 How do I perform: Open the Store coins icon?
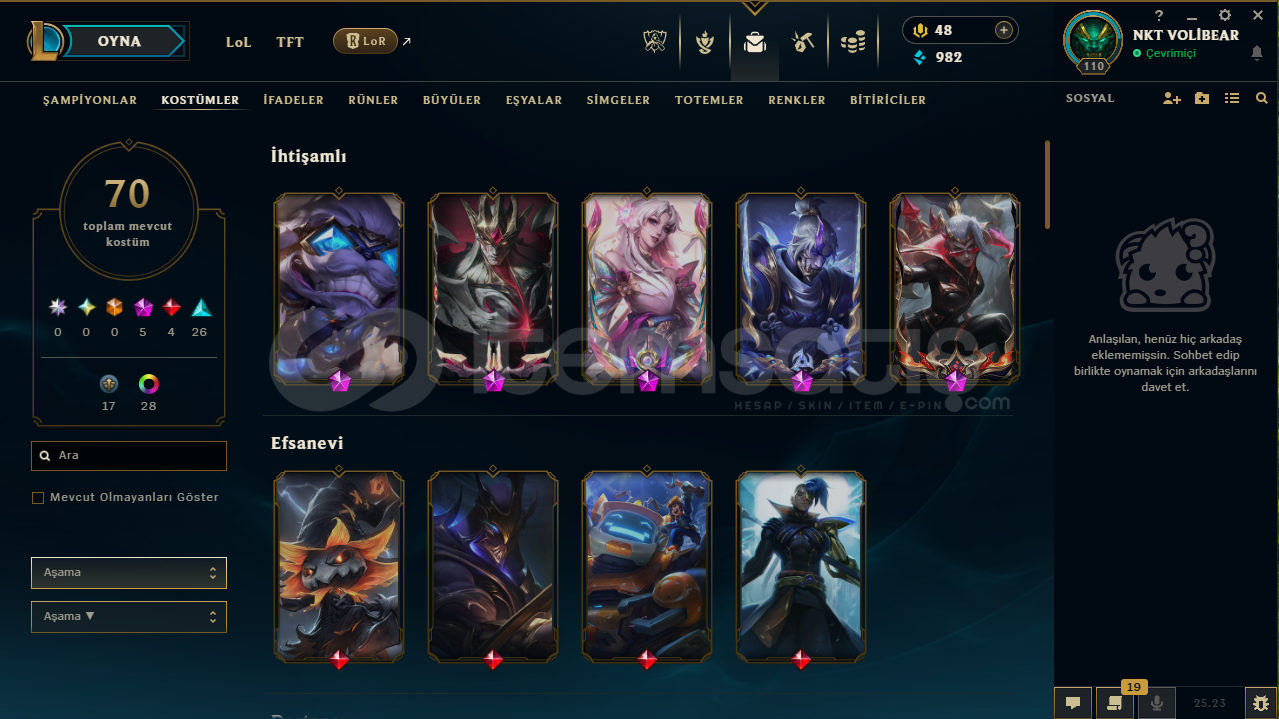[x=853, y=42]
